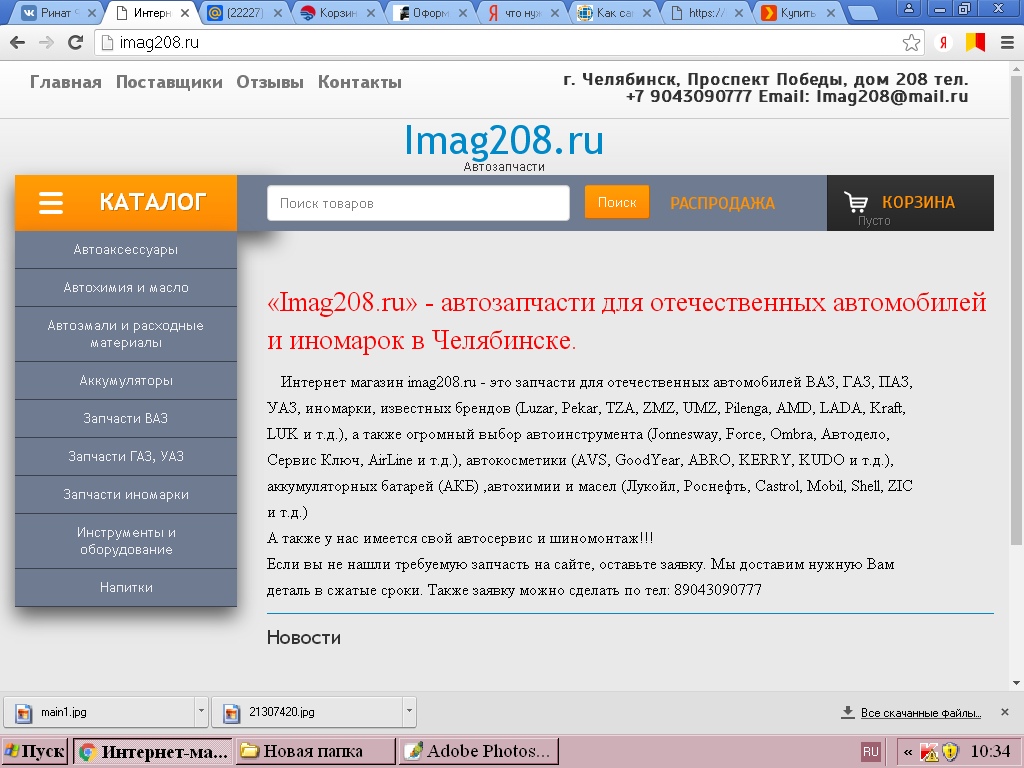Click the Новости heading
This screenshot has height=768, width=1024.
click(304, 637)
